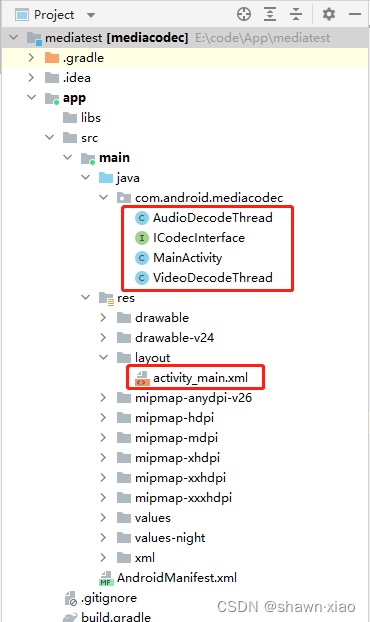Click the AndroidManifest.xml file icon
Viewport: 370px width, 622px height.
tap(106, 578)
